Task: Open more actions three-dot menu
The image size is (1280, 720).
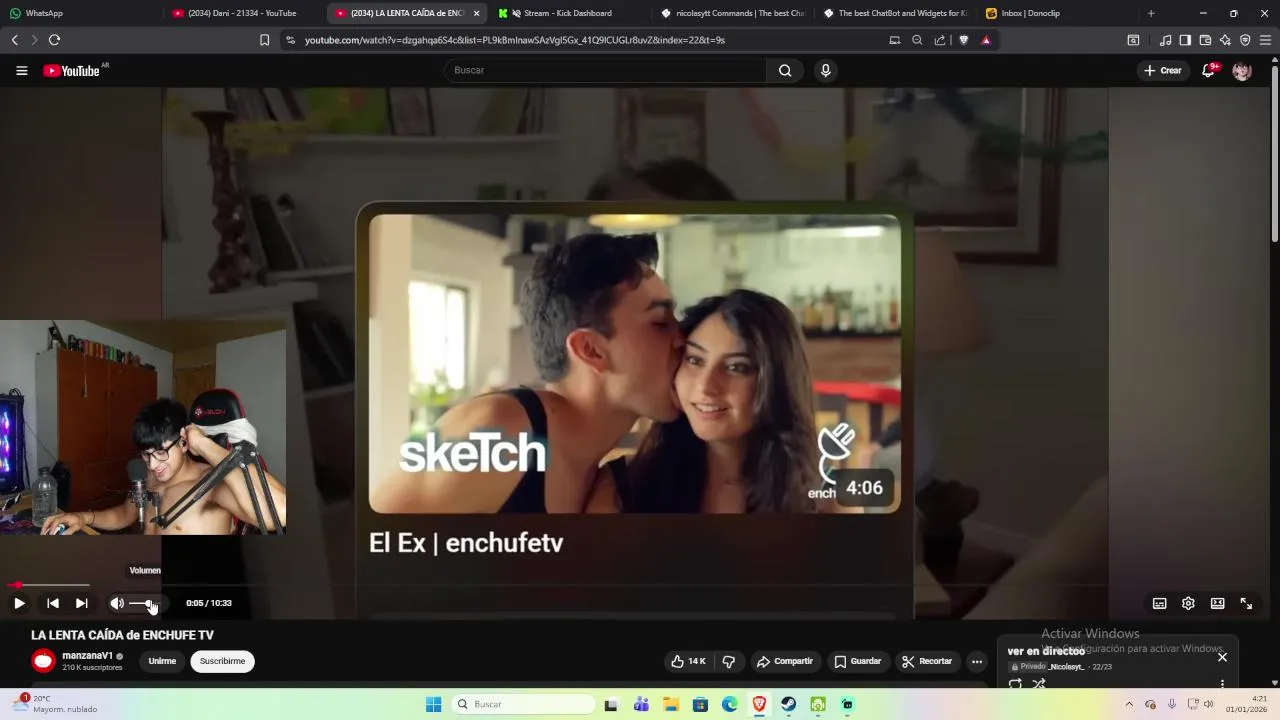Action: click(977, 661)
